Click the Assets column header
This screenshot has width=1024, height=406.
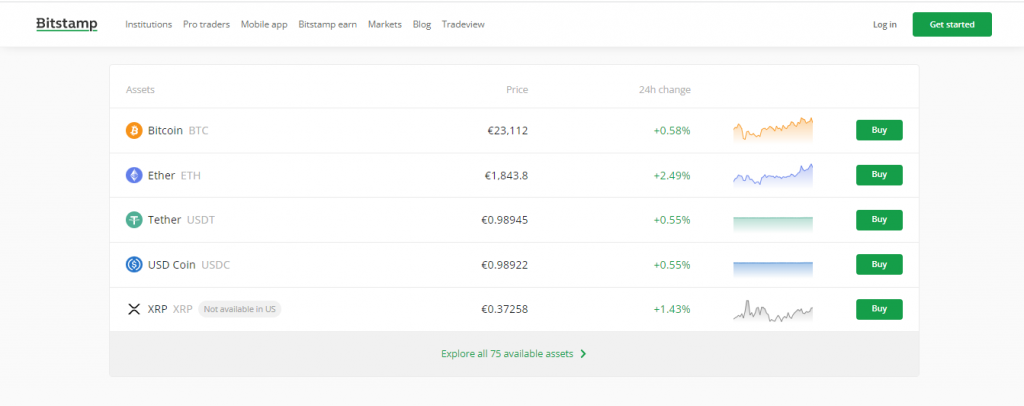(140, 90)
